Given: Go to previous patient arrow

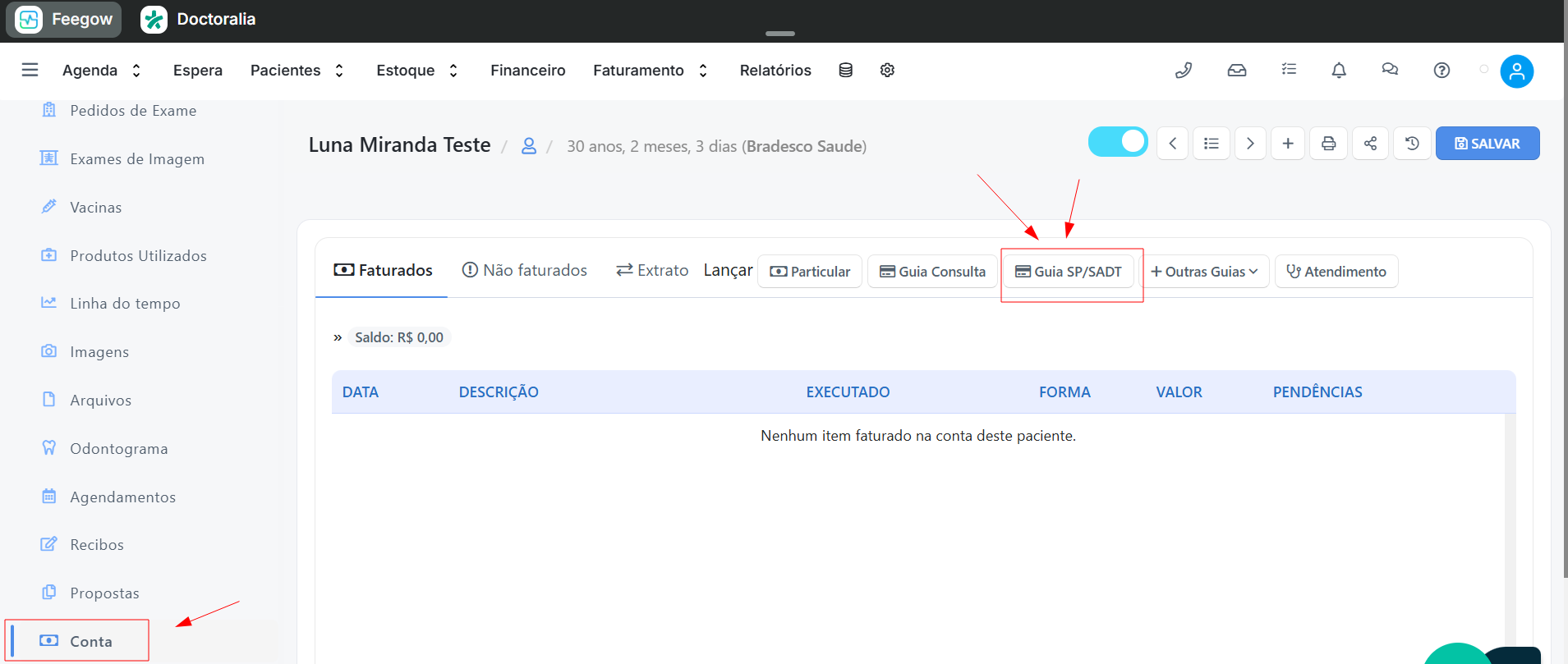Looking at the screenshot, I should pos(1172,144).
